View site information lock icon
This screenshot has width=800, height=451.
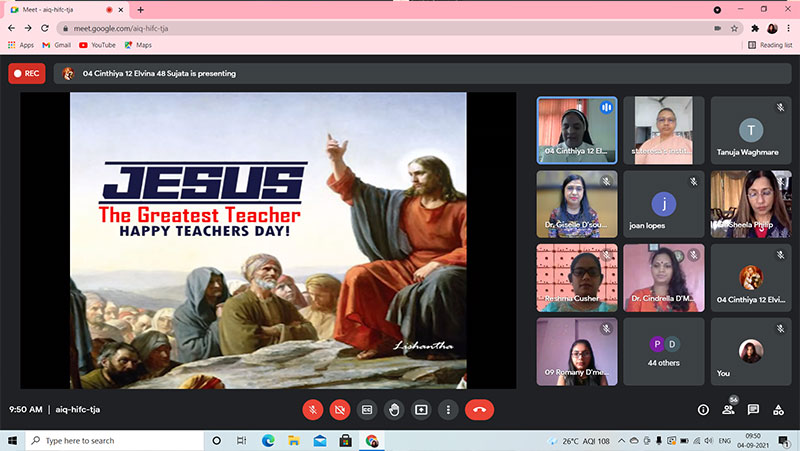pyautogui.click(x=65, y=29)
